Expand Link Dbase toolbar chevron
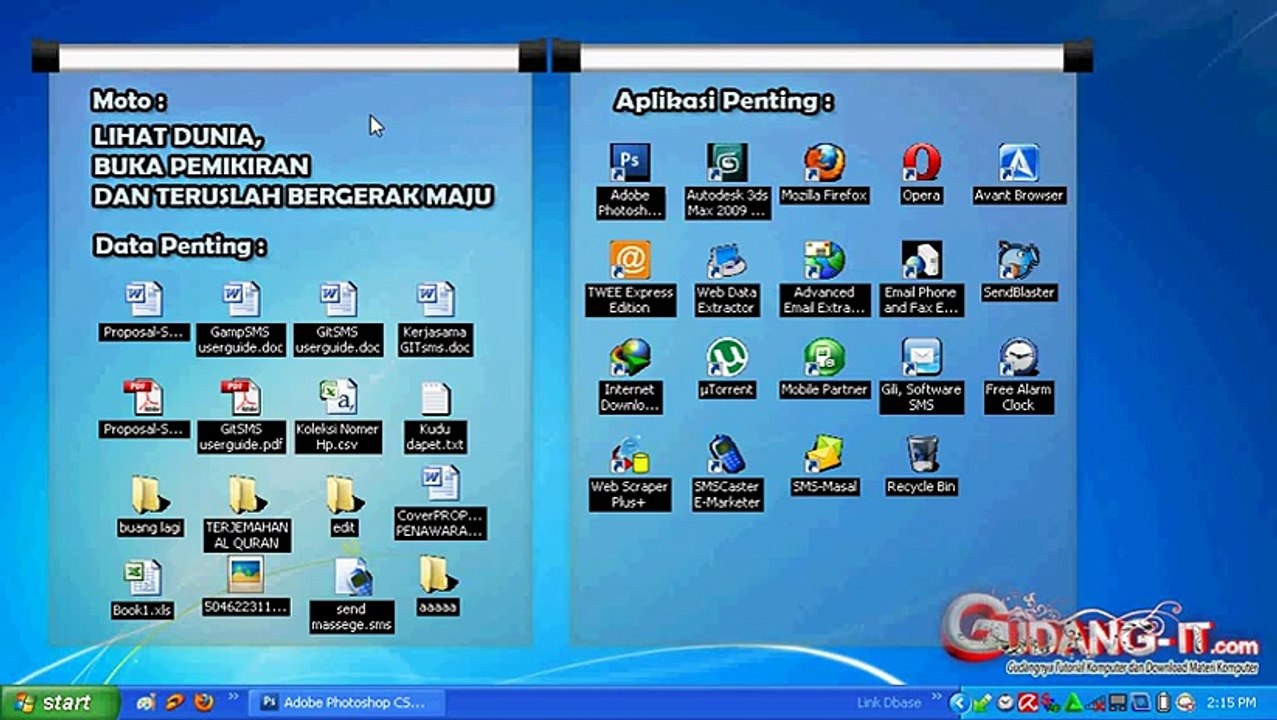Image resolution: width=1277 pixels, height=720 pixels. point(937,696)
